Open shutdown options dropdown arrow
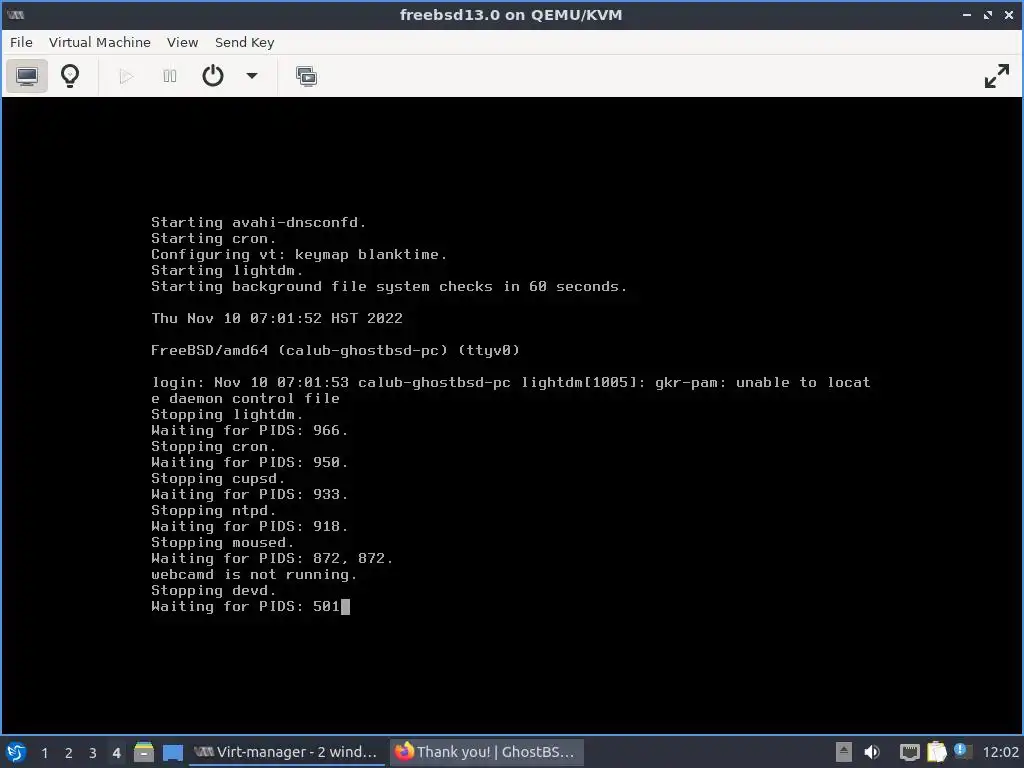The height and width of the screenshot is (768, 1024). click(251, 76)
